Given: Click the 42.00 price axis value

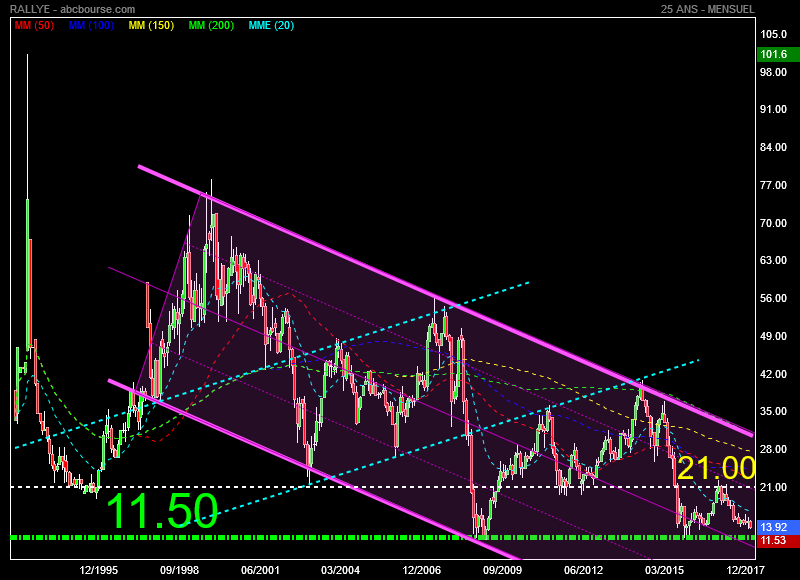Looking at the screenshot, I should click(773, 374).
